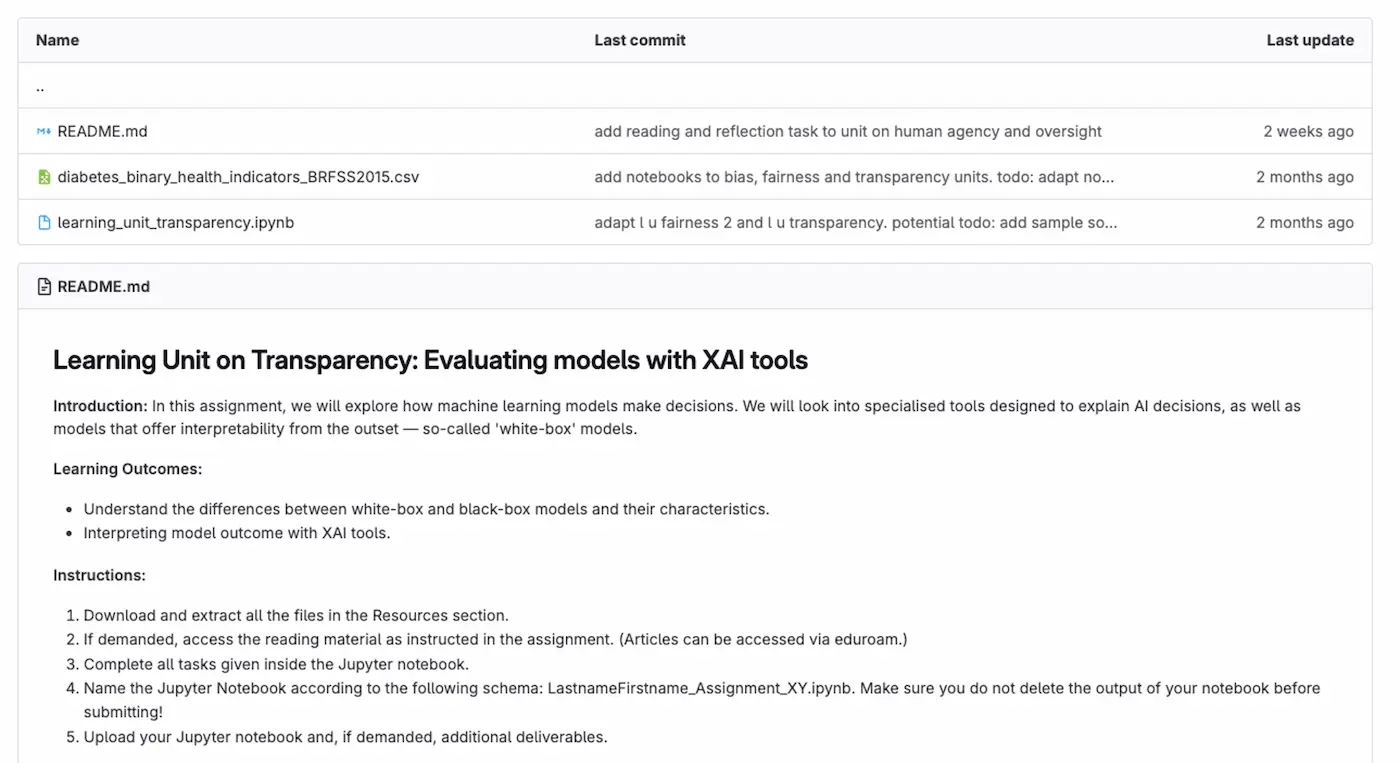The width and height of the screenshot is (1400, 763).
Task: Sort by the Last update column header
Action: [1310, 40]
